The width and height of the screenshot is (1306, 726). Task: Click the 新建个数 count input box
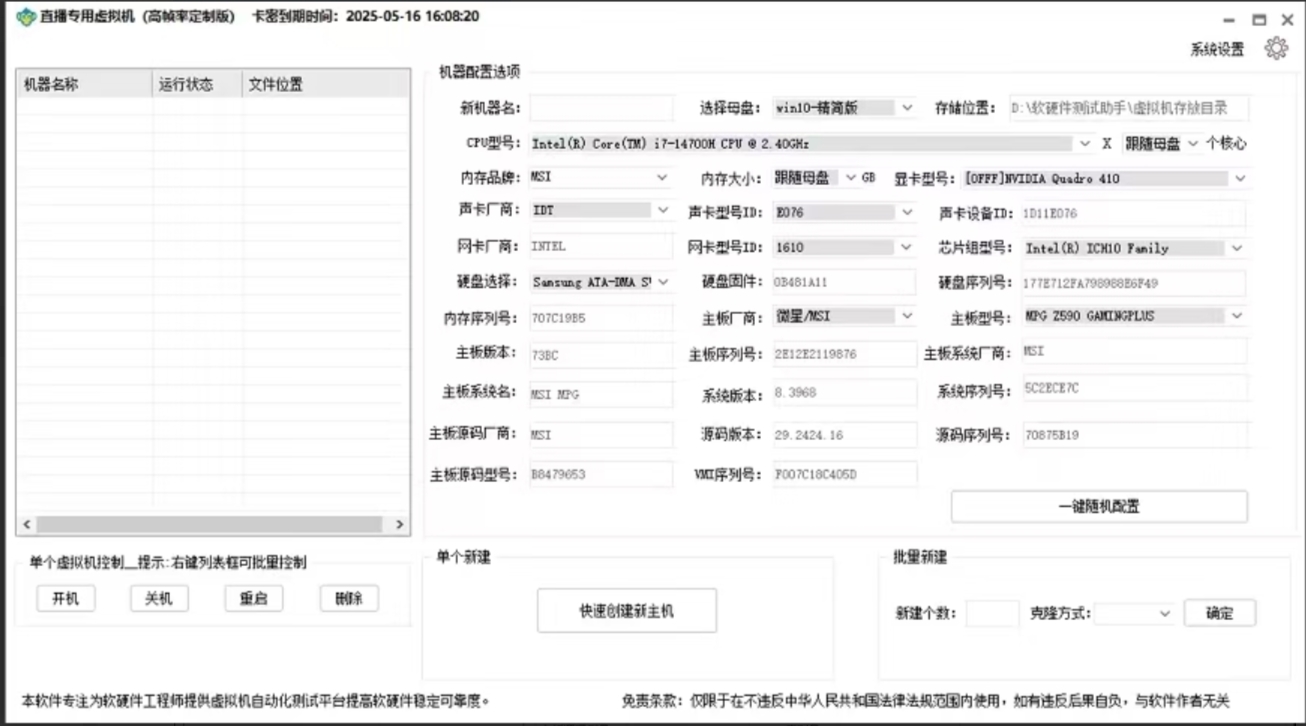point(991,613)
